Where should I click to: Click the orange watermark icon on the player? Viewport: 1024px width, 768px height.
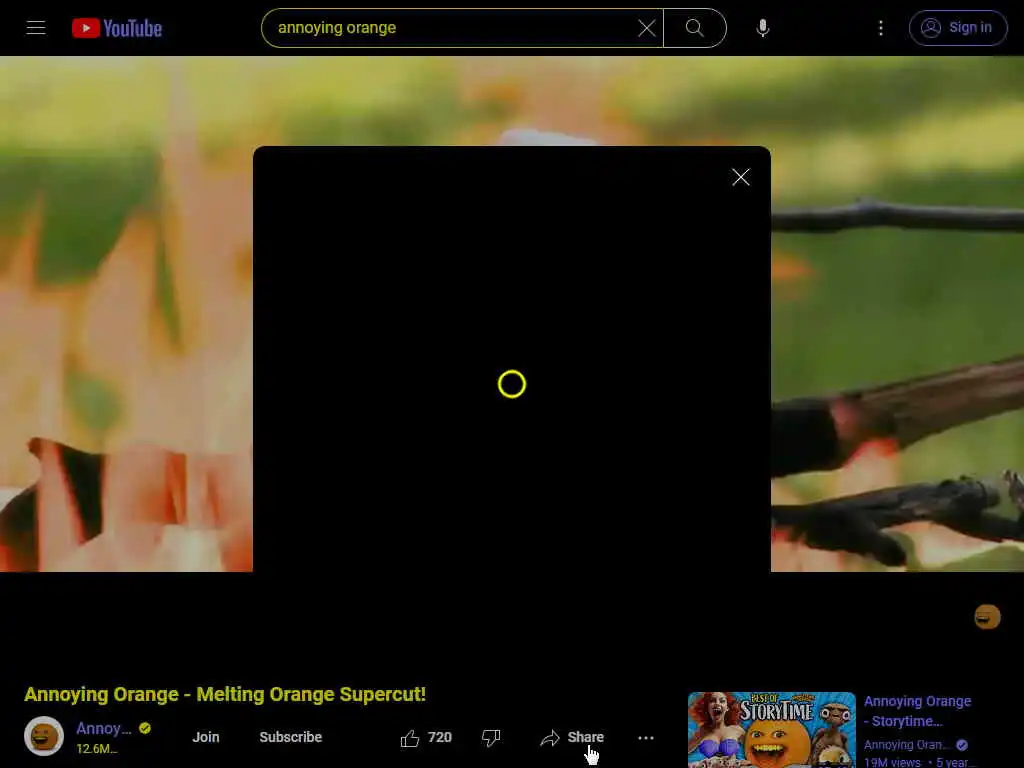coord(987,616)
